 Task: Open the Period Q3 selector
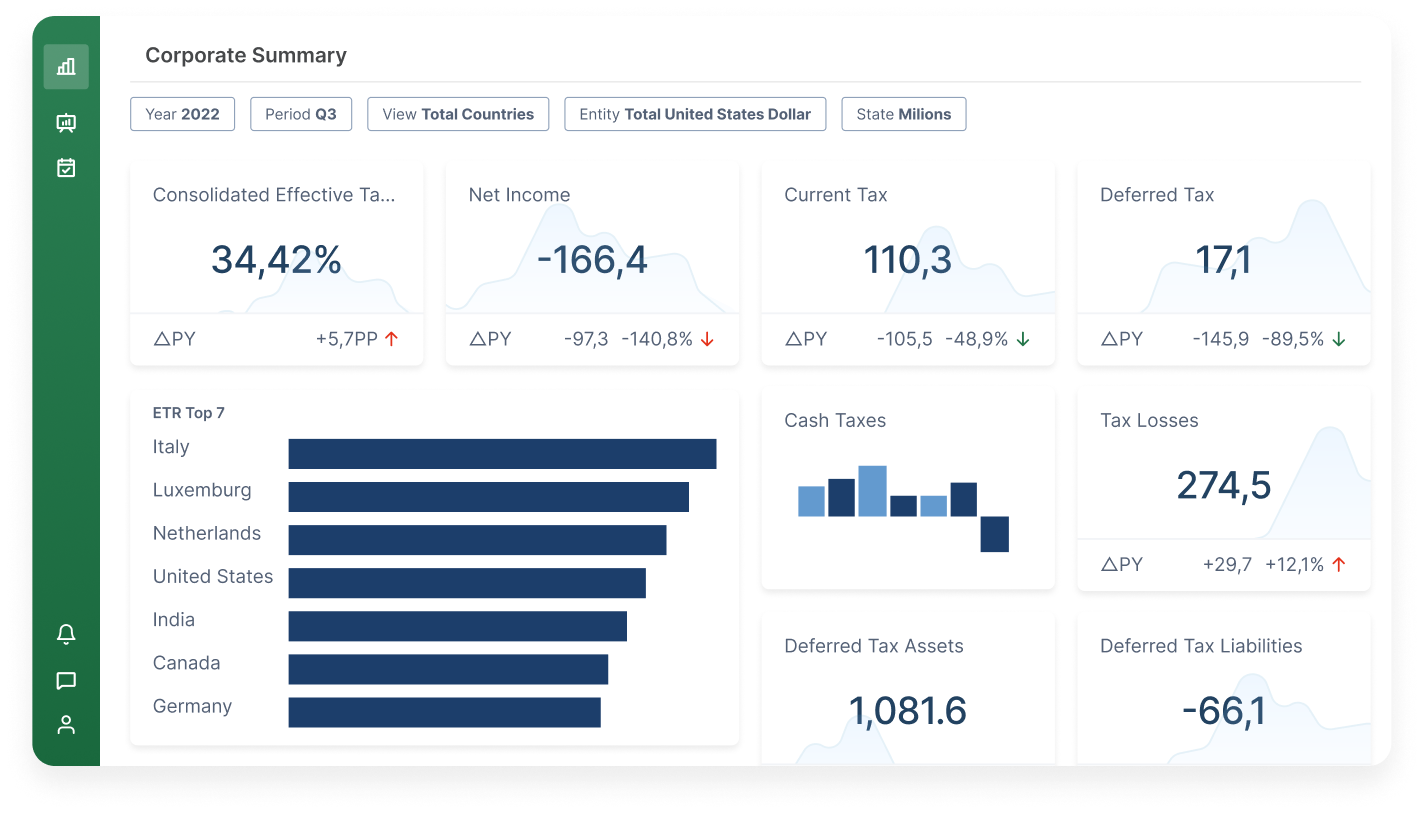(x=301, y=114)
